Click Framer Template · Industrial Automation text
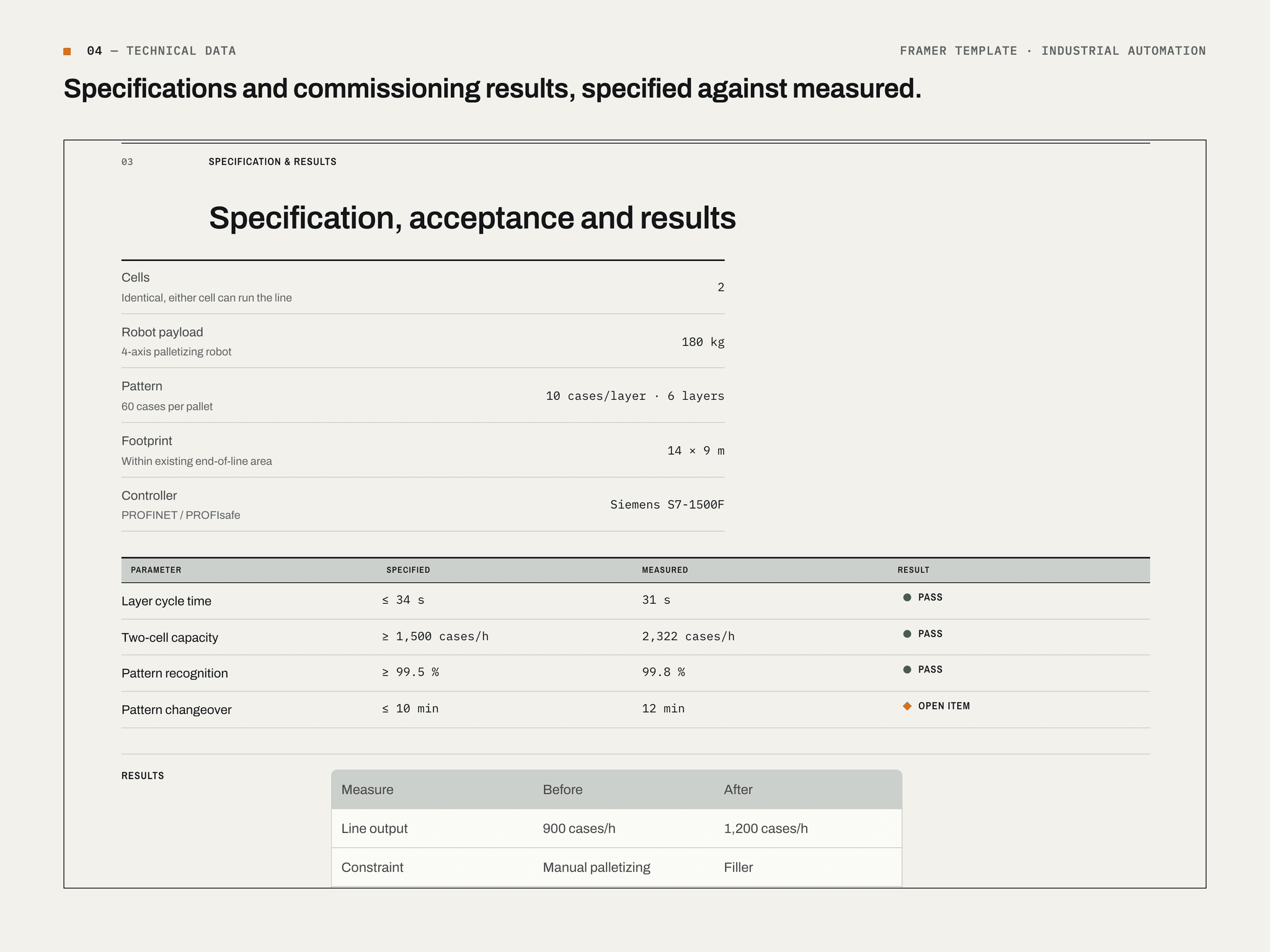 tap(1053, 51)
